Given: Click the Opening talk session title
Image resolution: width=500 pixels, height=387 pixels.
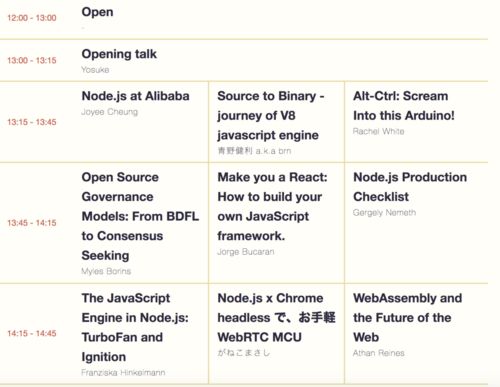Looking at the screenshot, I should (119, 54).
